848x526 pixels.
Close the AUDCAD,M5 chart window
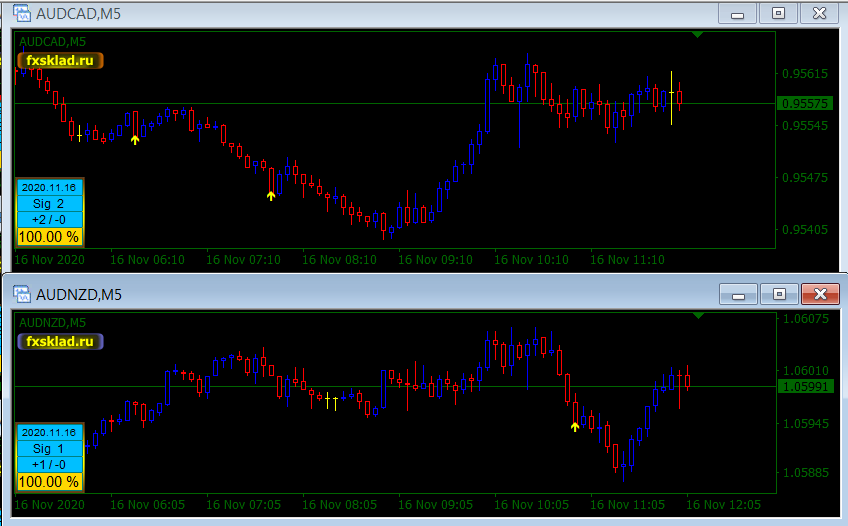819,14
